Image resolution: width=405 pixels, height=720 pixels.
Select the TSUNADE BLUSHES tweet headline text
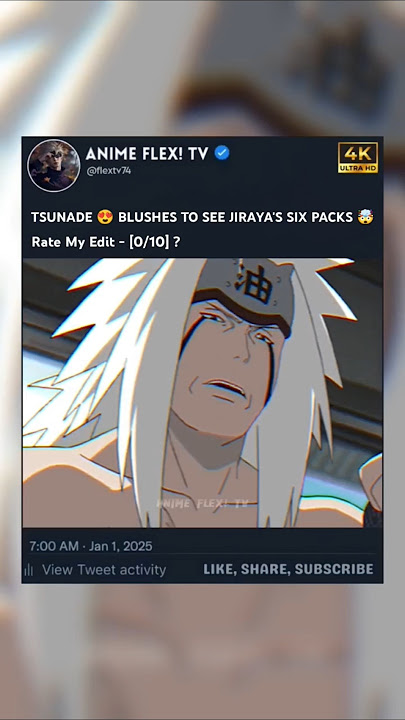(x=202, y=217)
